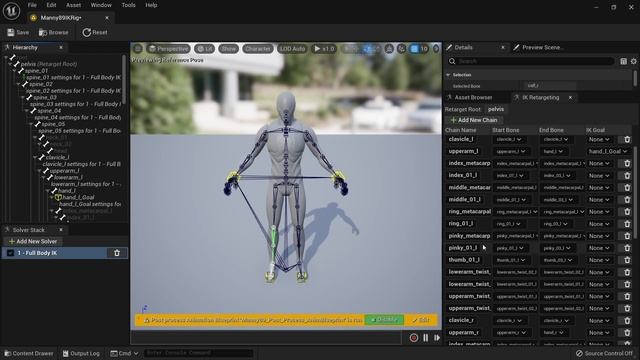Toggle grid snapping icon in viewport
The image size is (640, 360).
pyautogui.click(x=414, y=49)
